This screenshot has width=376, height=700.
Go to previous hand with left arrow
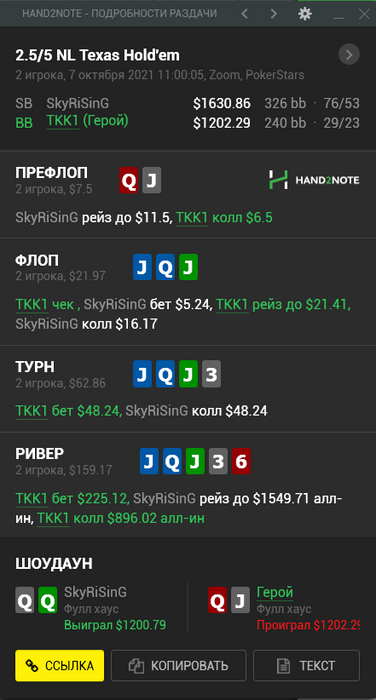click(244, 14)
